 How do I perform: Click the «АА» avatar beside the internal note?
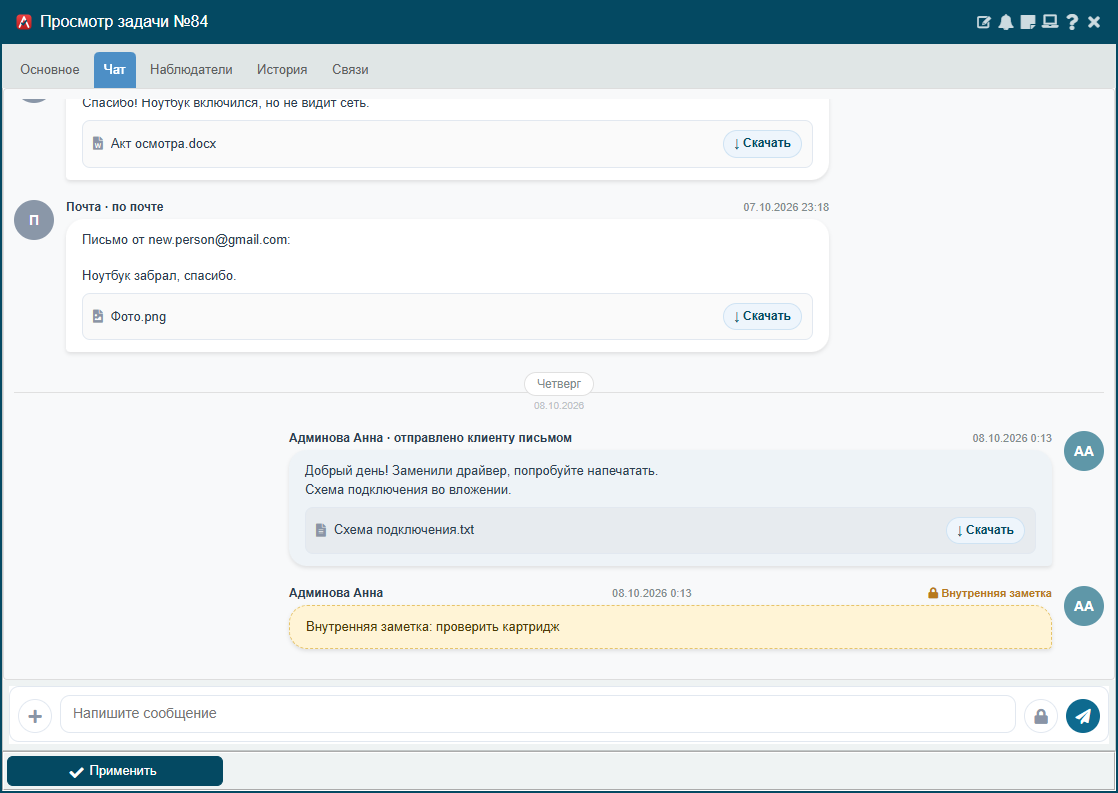pyautogui.click(x=1084, y=606)
